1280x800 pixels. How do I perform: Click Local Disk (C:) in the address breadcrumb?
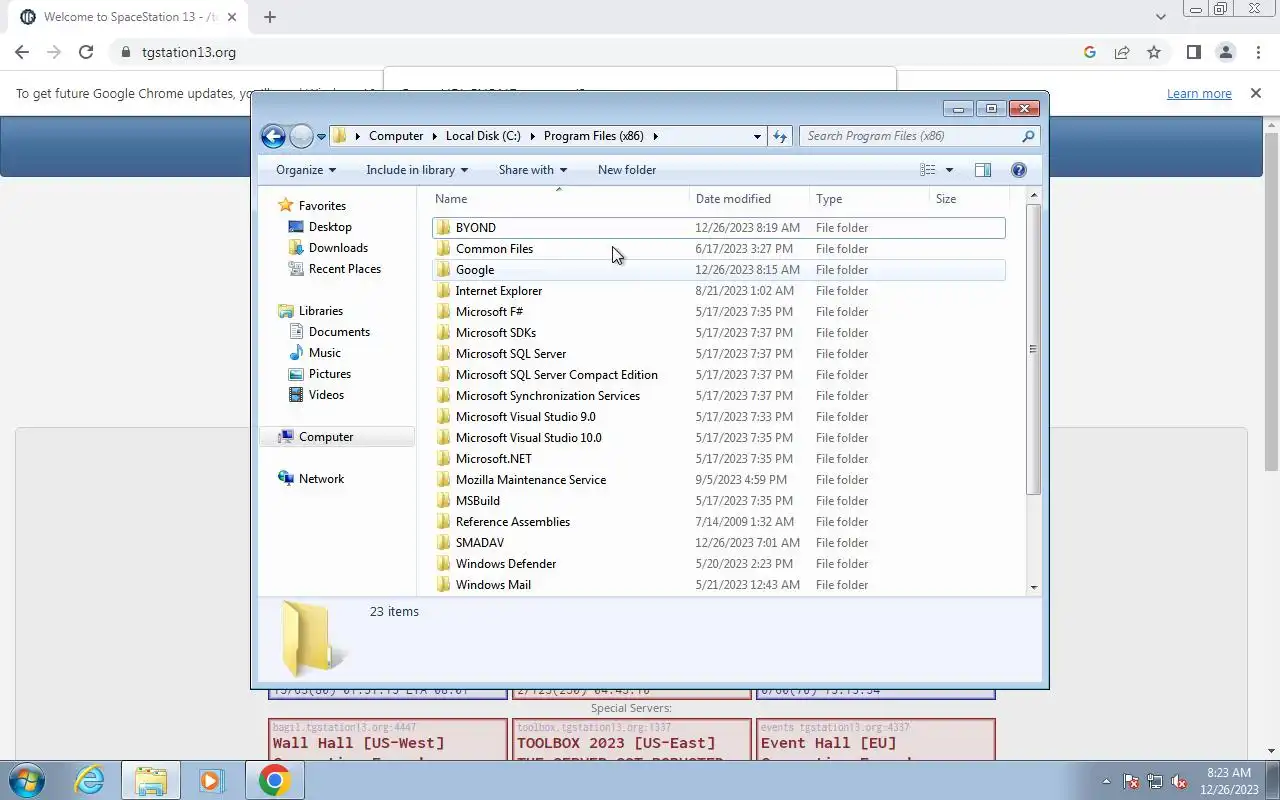coord(483,136)
